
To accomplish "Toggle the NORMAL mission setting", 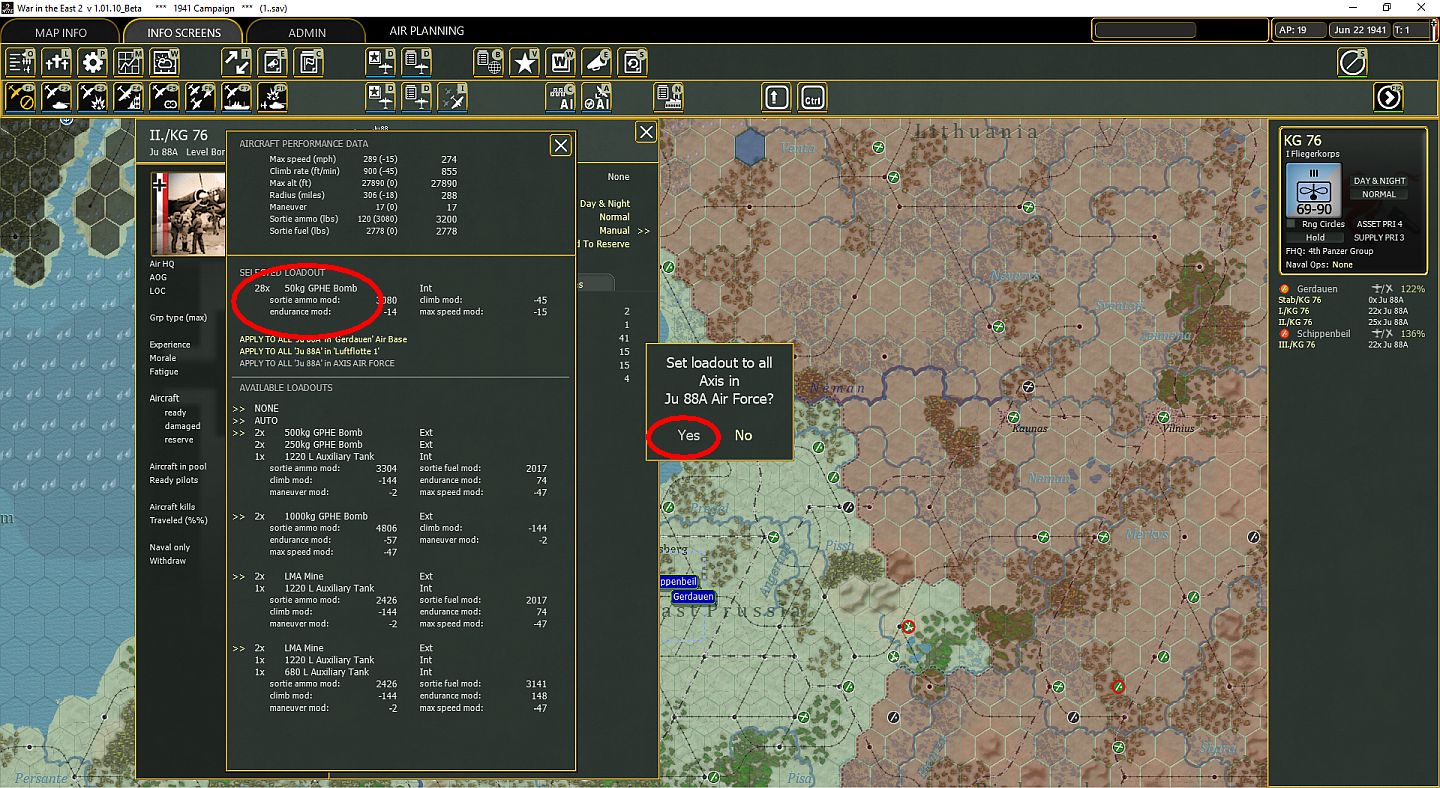I will [1379, 194].
